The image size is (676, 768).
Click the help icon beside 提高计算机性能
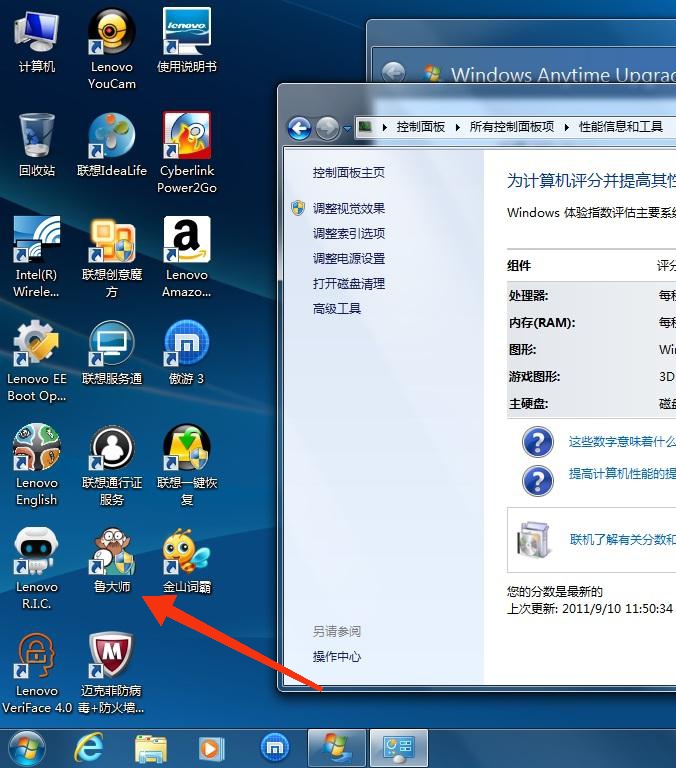coord(537,480)
